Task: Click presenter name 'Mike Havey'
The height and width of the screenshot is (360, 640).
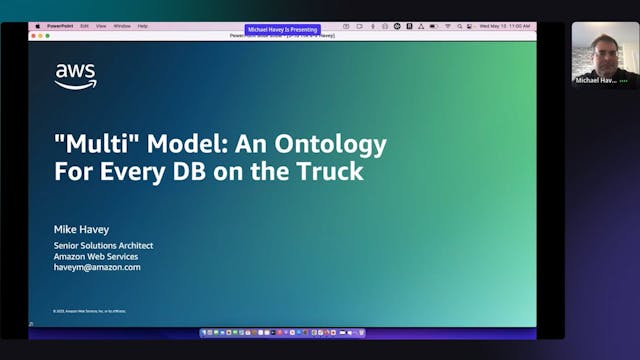Action: coord(81,229)
